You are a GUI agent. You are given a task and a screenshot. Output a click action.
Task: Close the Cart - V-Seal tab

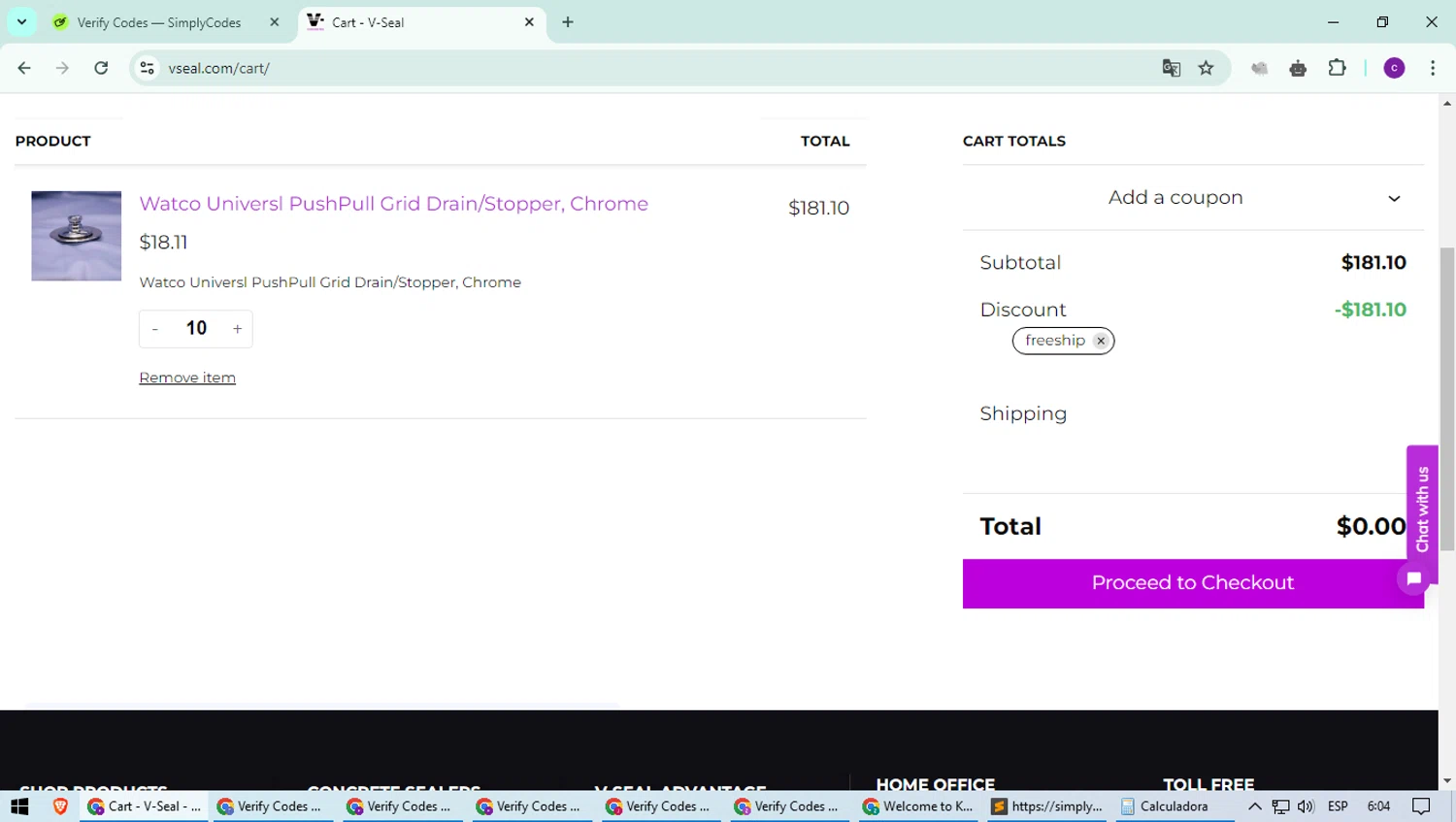coord(529,22)
